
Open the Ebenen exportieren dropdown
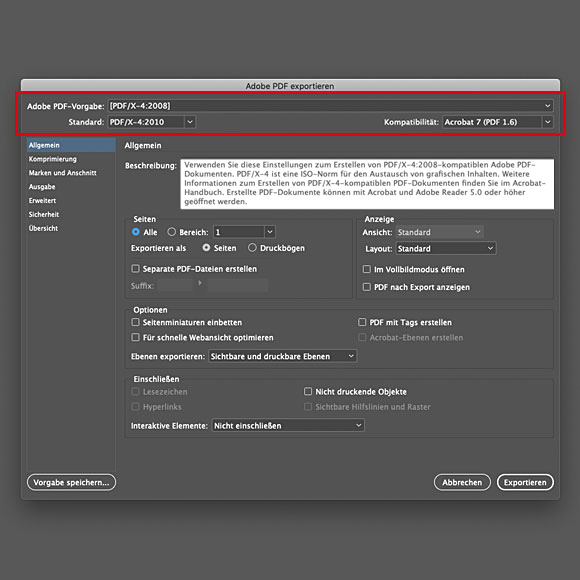point(283,356)
